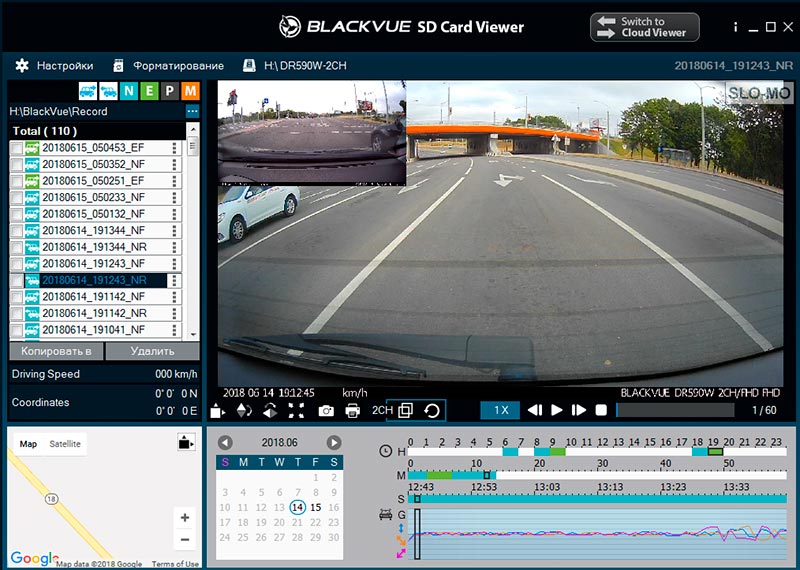Screen dimensions: 800x570
Task: Step to the previous frame
Action: pos(534,410)
